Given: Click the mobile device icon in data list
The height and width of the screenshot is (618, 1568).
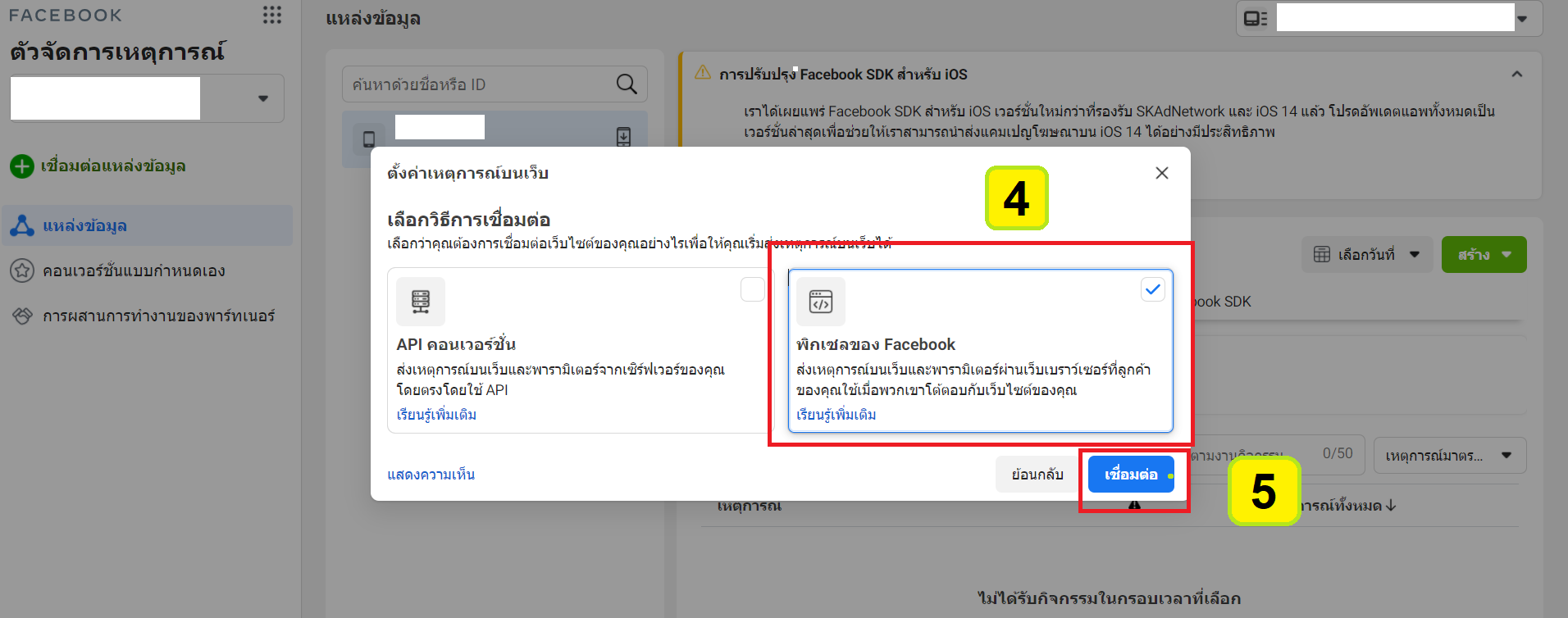Looking at the screenshot, I should pyautogui.click(x=369, y=139).
